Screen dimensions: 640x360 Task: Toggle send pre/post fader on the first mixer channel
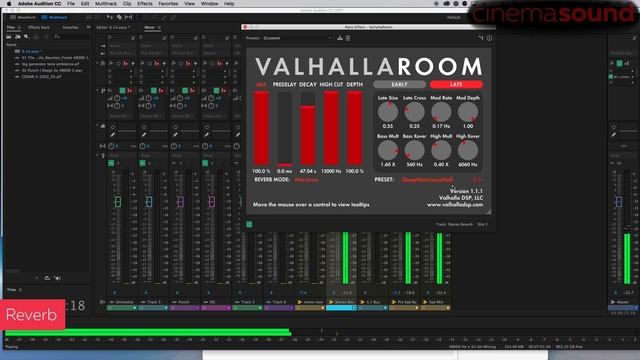[130, 90]
